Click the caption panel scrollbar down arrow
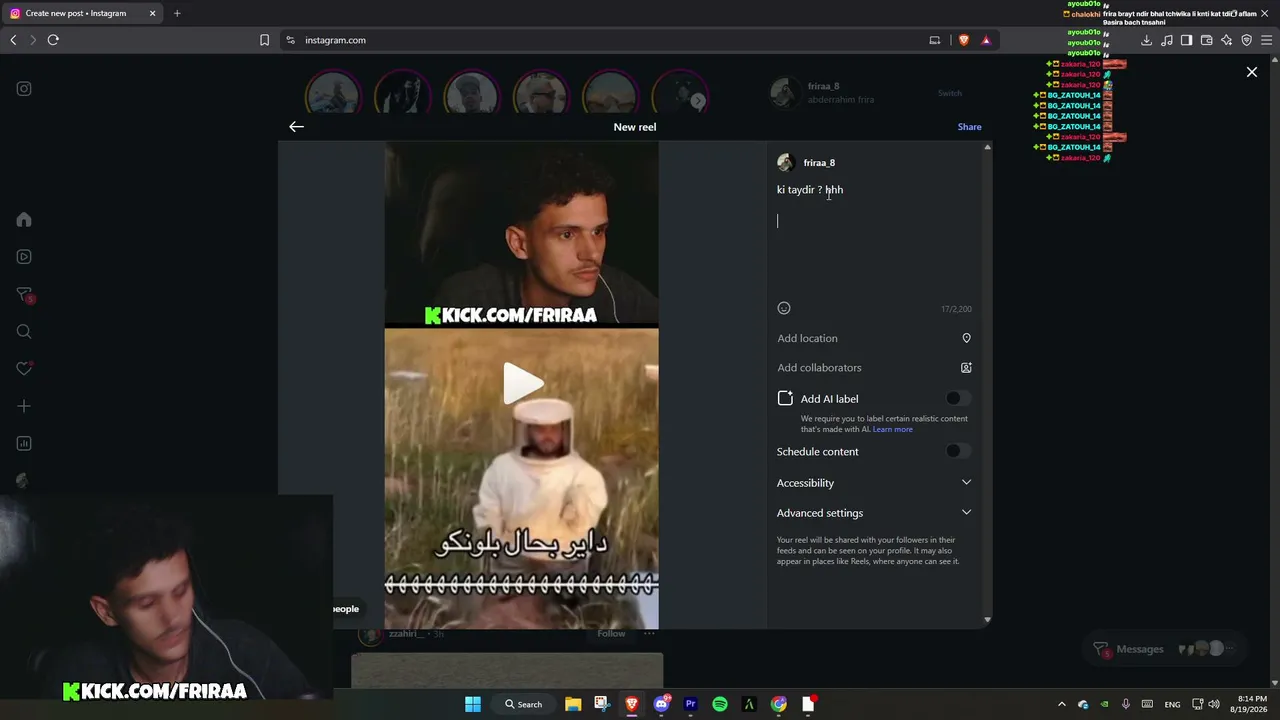Viewport: 1280px width, 720px height. 987,620
